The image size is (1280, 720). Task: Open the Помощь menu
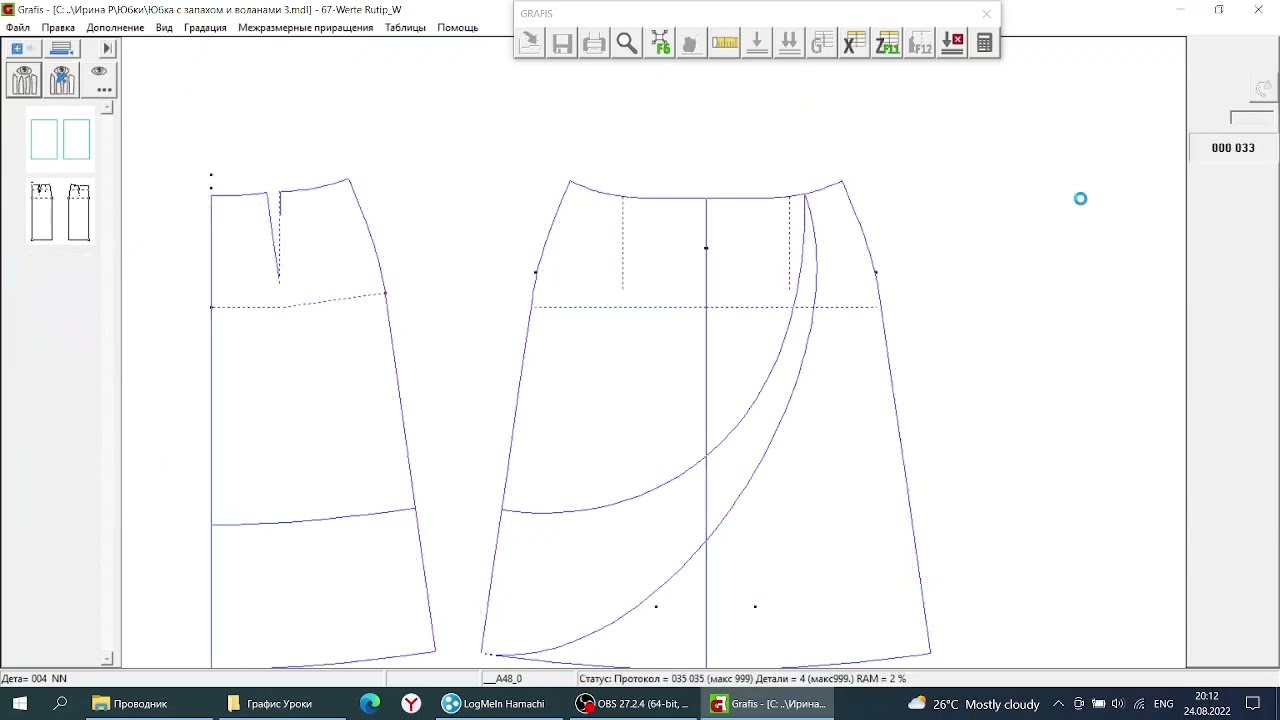pos(457,27)
